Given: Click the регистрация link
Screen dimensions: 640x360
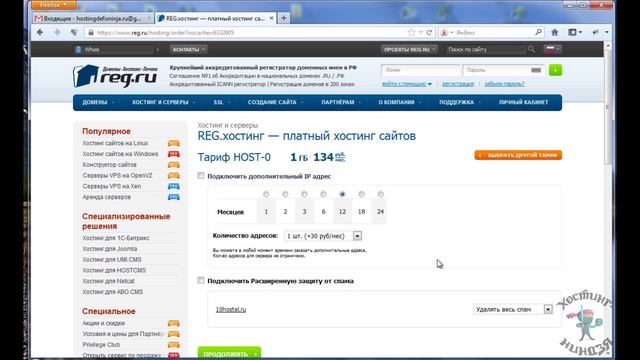Looking at the screenshot, I should (458, 84).
